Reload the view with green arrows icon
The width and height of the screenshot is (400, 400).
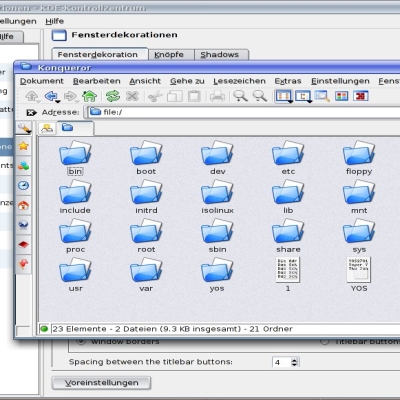(x=113, y=96)
